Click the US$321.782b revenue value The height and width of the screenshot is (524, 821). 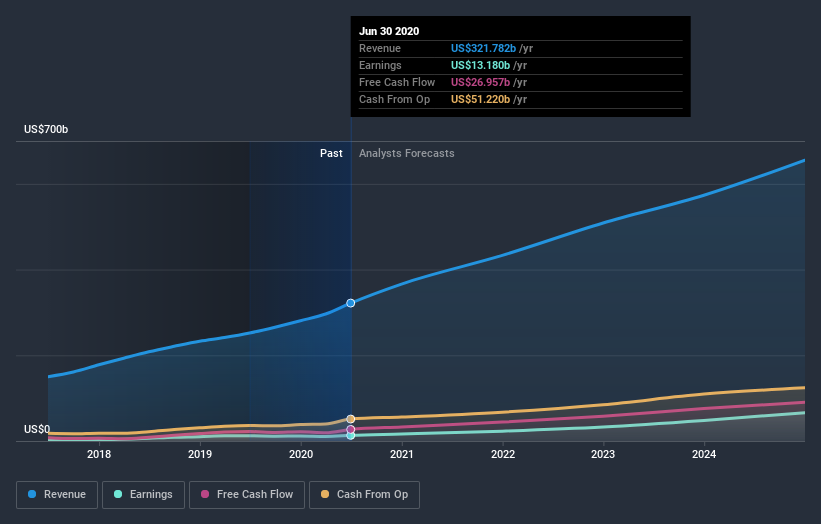(x=483, y=48)
